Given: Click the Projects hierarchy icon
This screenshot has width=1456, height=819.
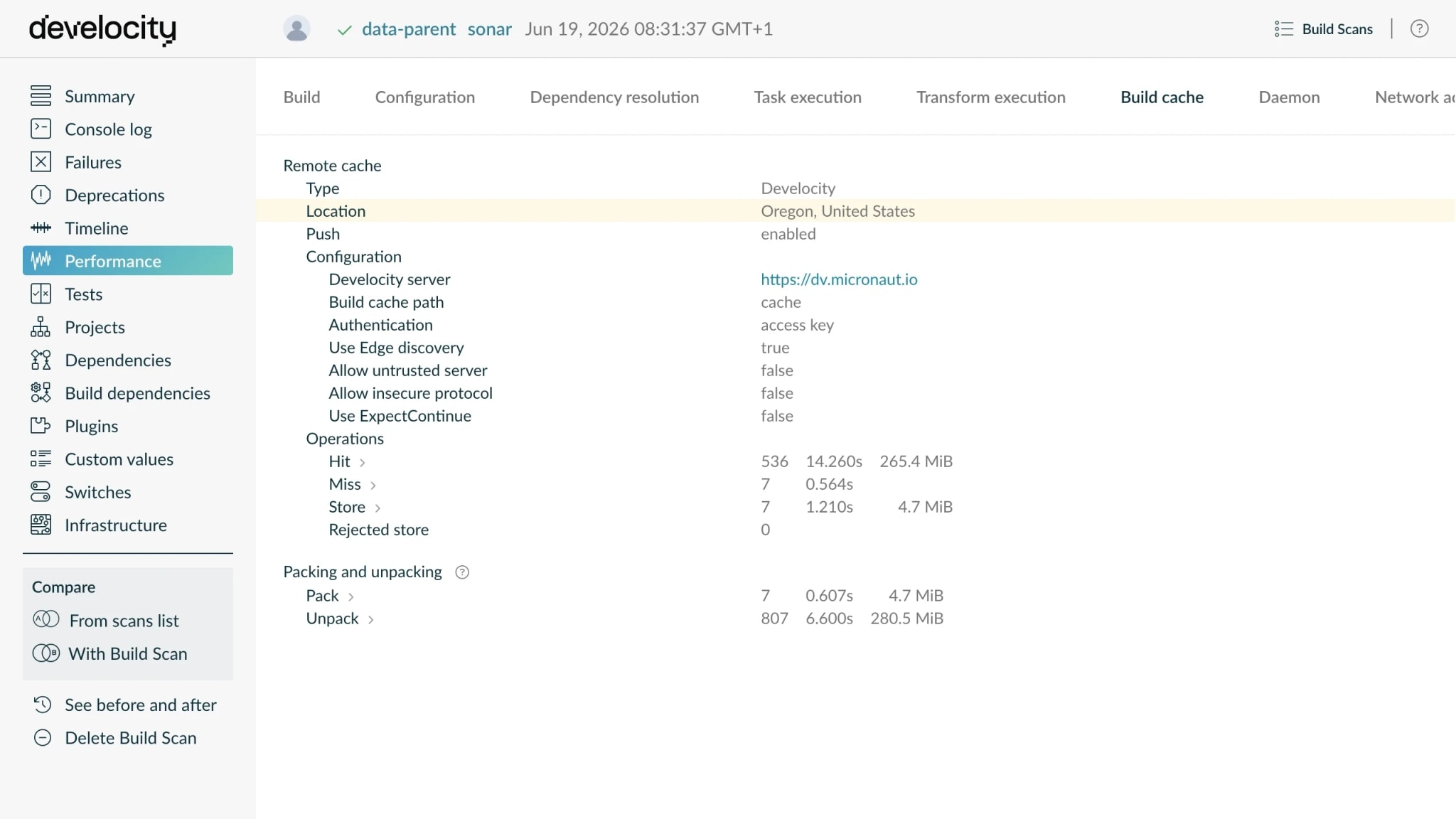Looking at the screenshot, I should pos(41,326).
